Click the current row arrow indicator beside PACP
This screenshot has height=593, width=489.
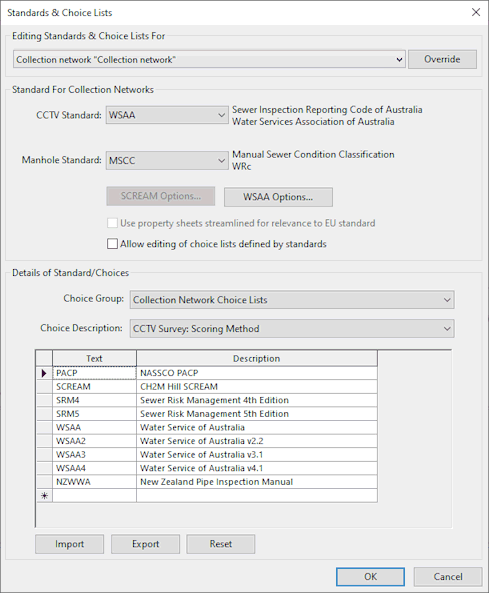tap(44, 373)
